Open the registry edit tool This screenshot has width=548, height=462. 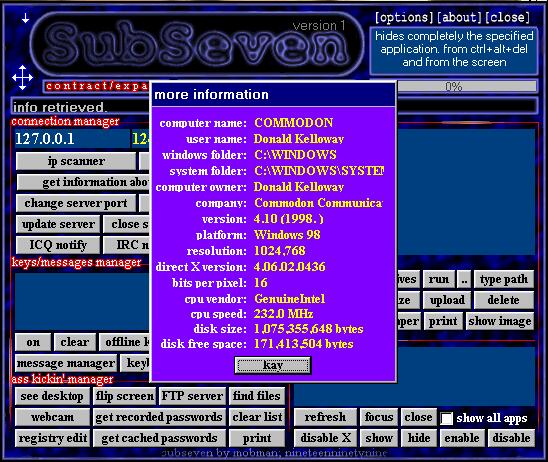tap(52, 438)
